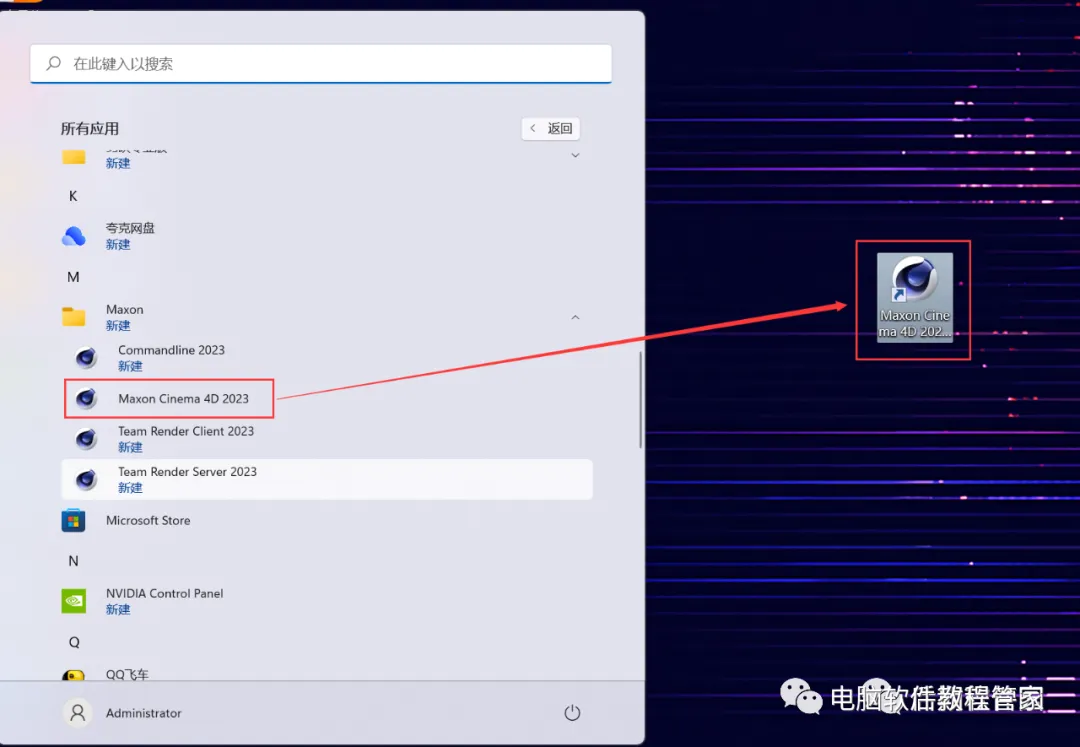The image size is (1080, 747).
Task: Open NVIDIA Control Panel label
Action: (x=165, y=593)
